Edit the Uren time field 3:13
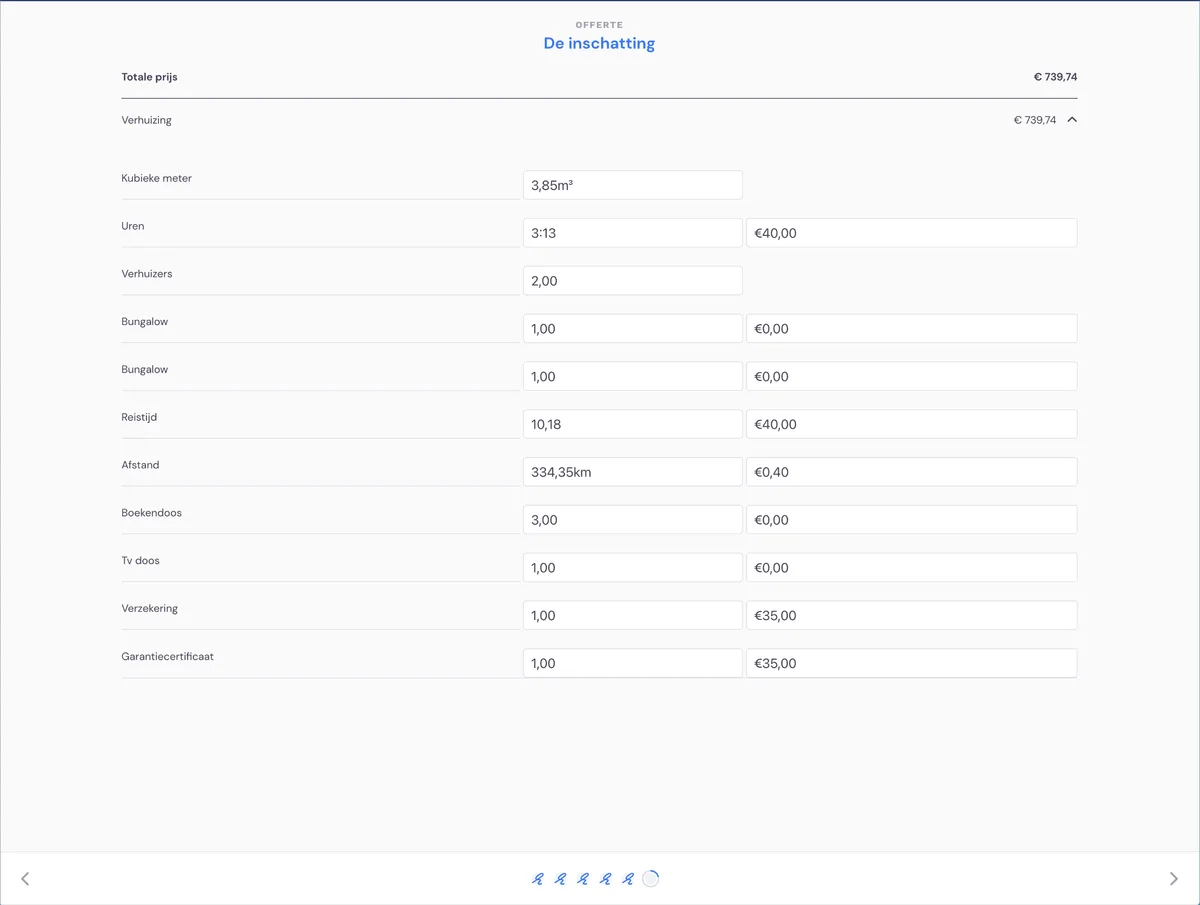Image resolution: width=1200 pixels, height=905 pixels. tap(633, 233)
